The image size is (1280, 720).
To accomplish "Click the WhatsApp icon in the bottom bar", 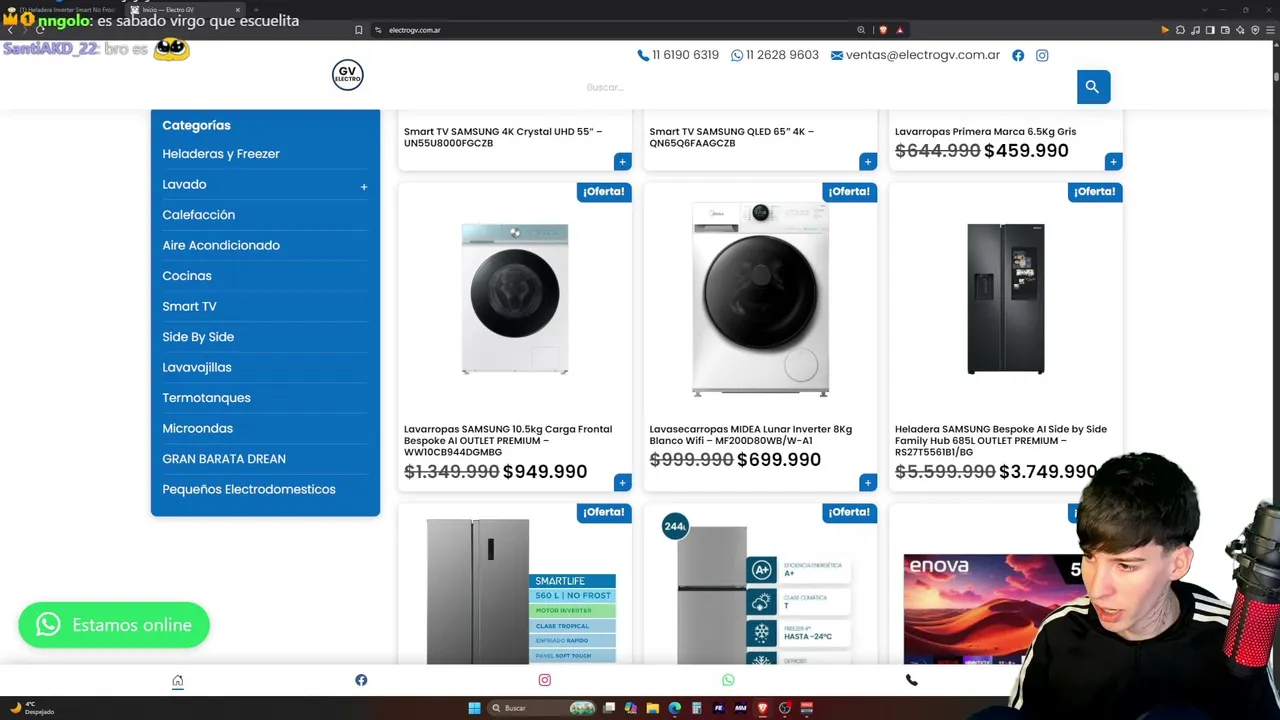I will click(x=728, y=680).
